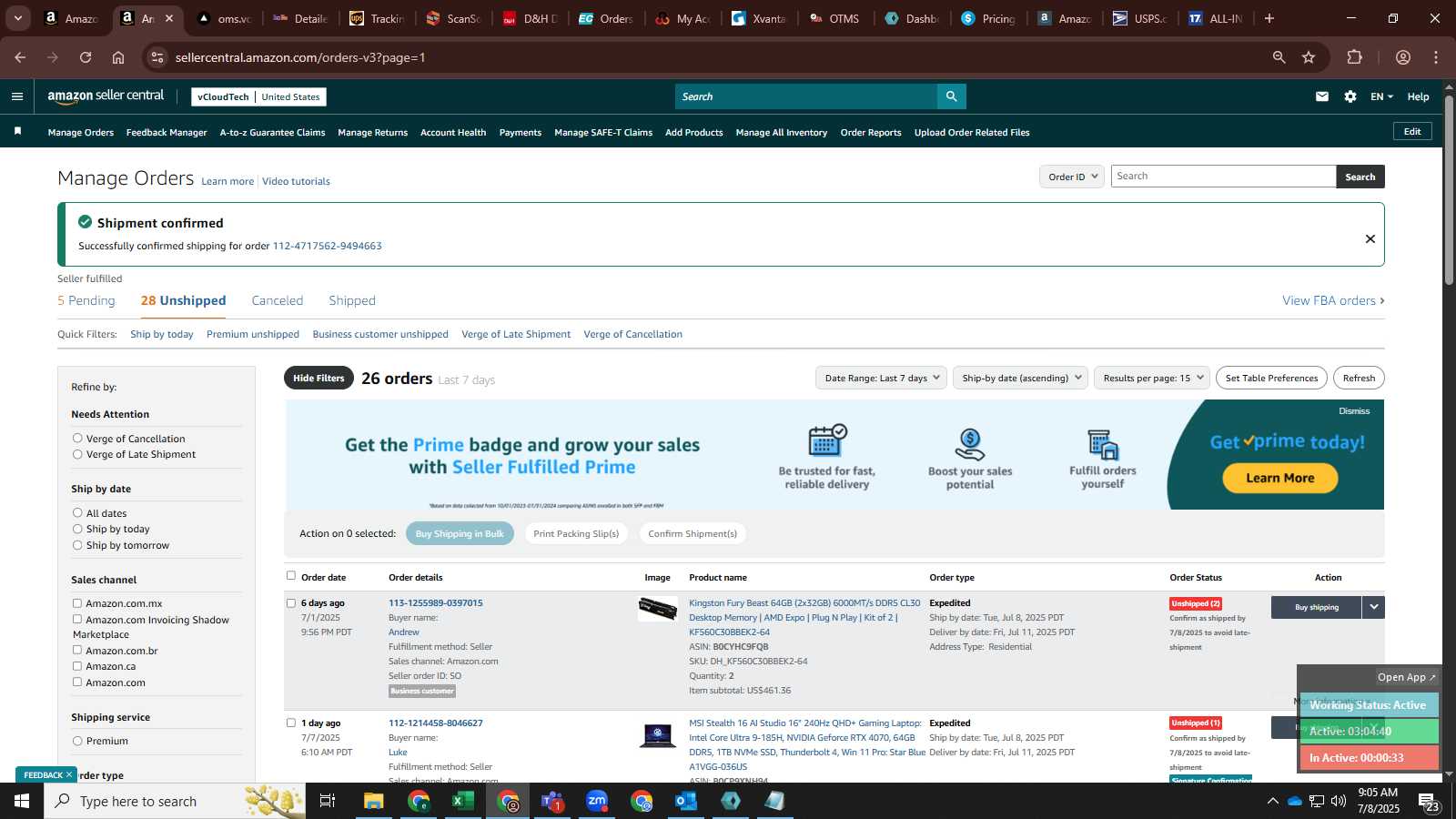This screenshot has width=1456, height=819.
Task: Click the Learn More prime button
Action: coord(1279,478)
